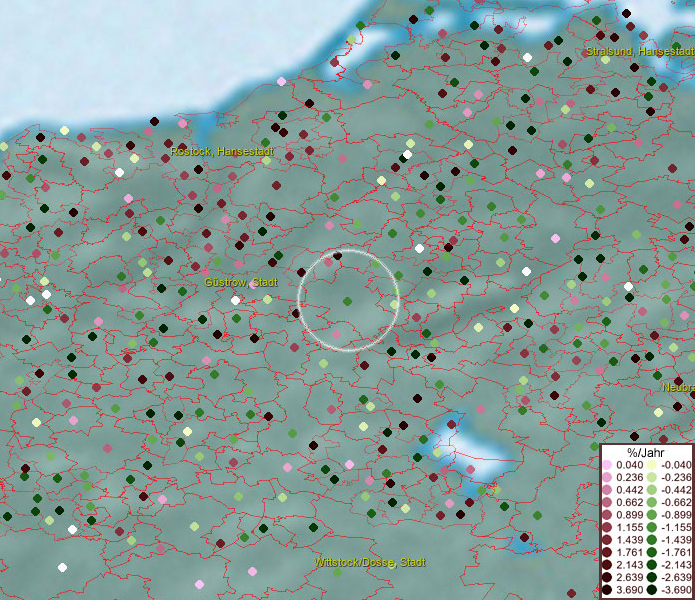Select the 0.662 legend entry

(629, 502)
